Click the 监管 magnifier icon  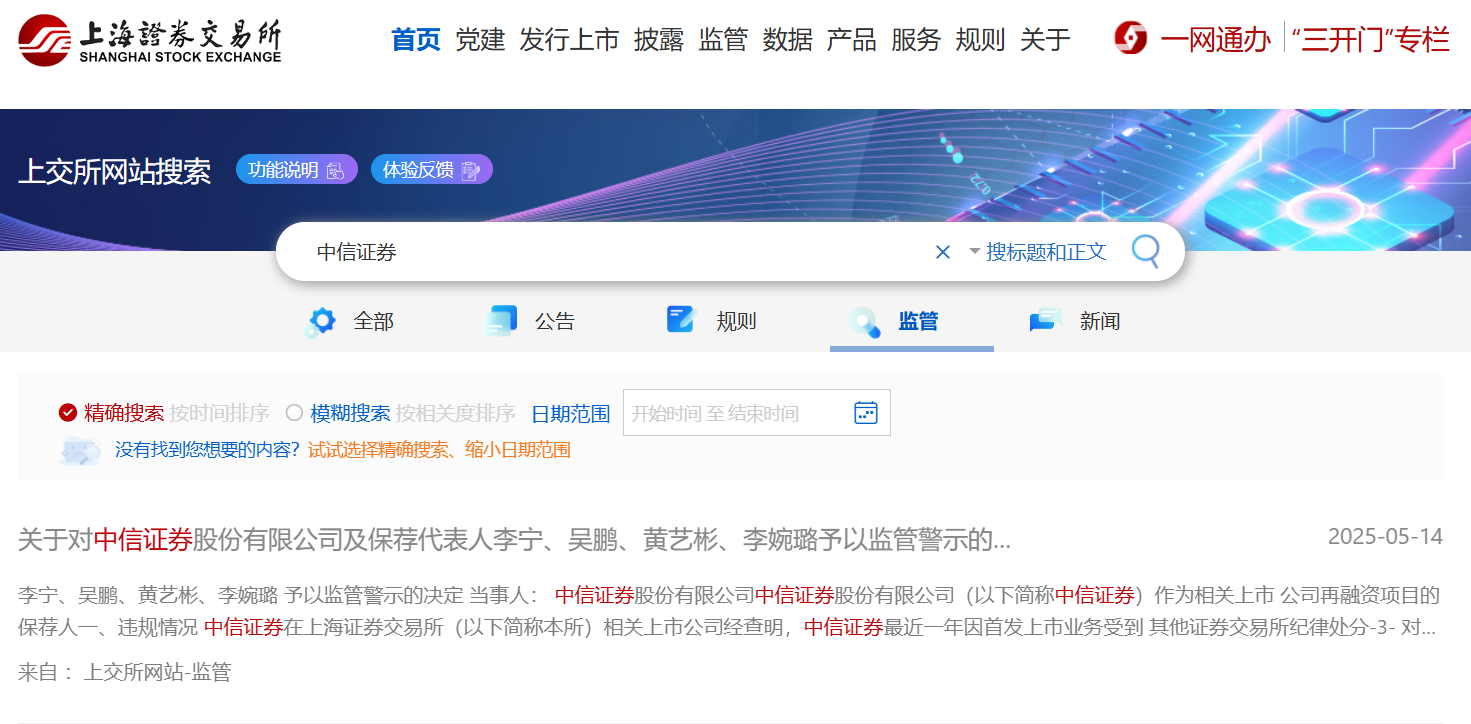(x=865, y=321)
